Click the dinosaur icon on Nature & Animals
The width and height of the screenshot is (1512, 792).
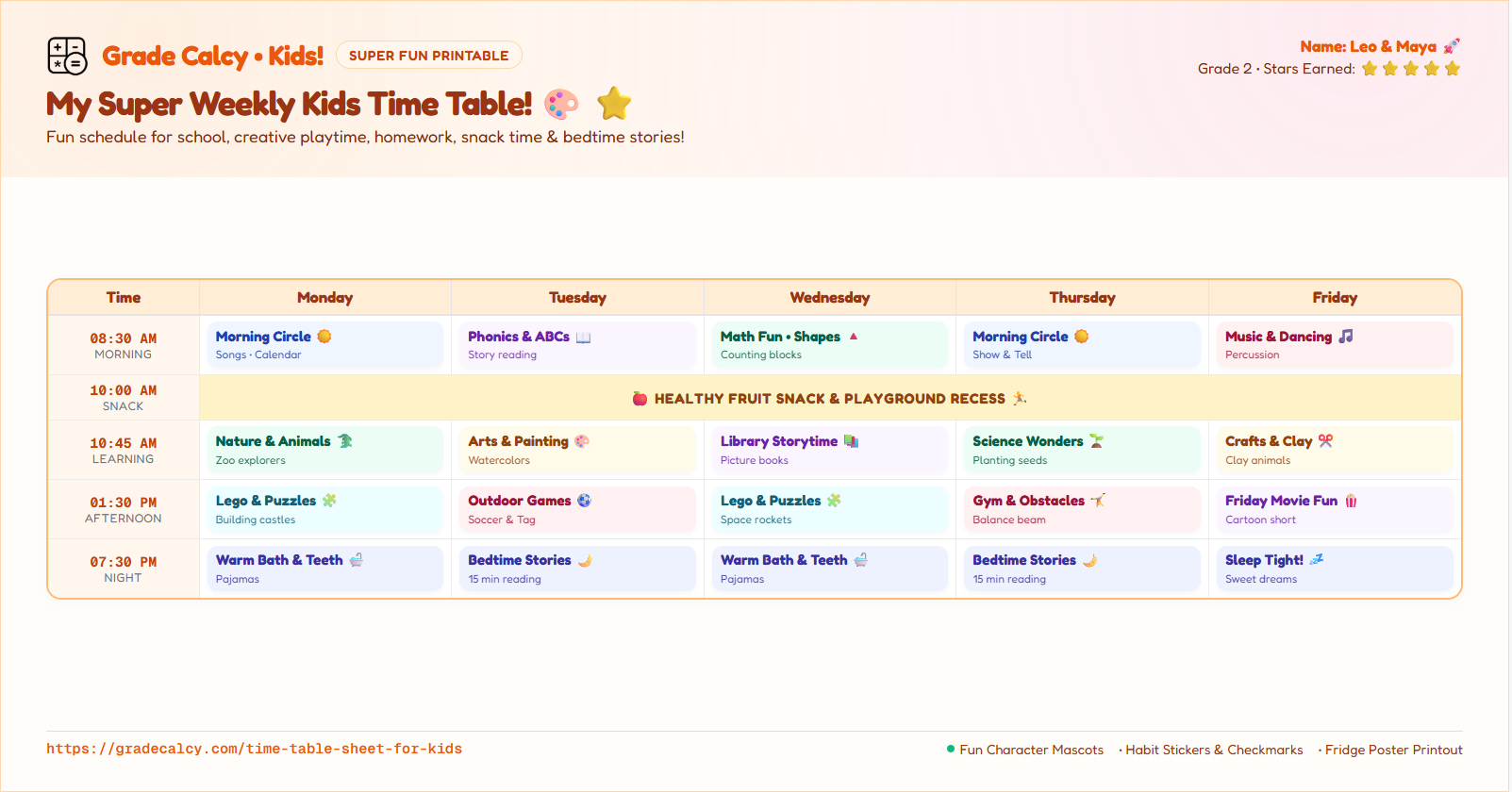click(345, 441)
